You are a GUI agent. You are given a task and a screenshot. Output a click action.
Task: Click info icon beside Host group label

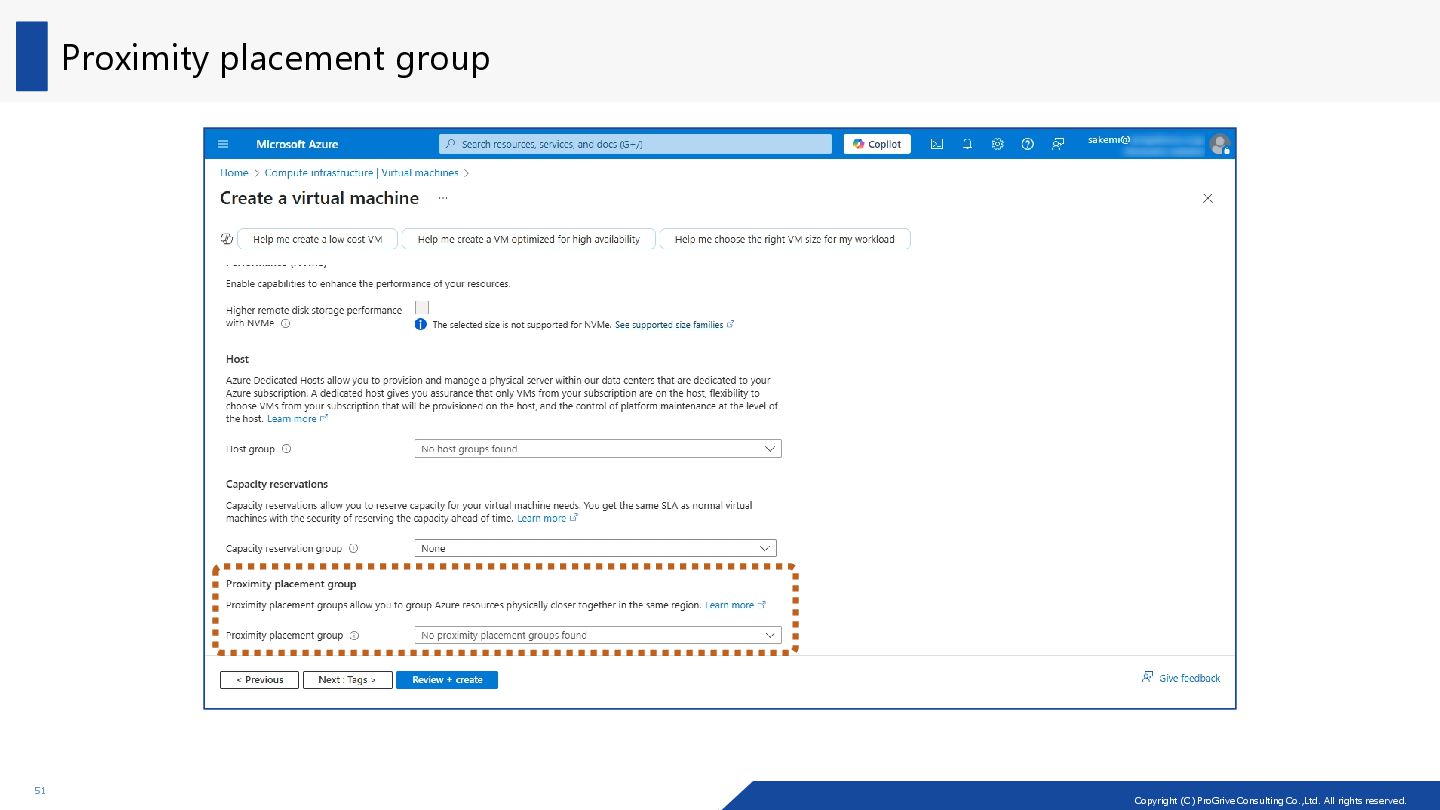pos(286,449)
